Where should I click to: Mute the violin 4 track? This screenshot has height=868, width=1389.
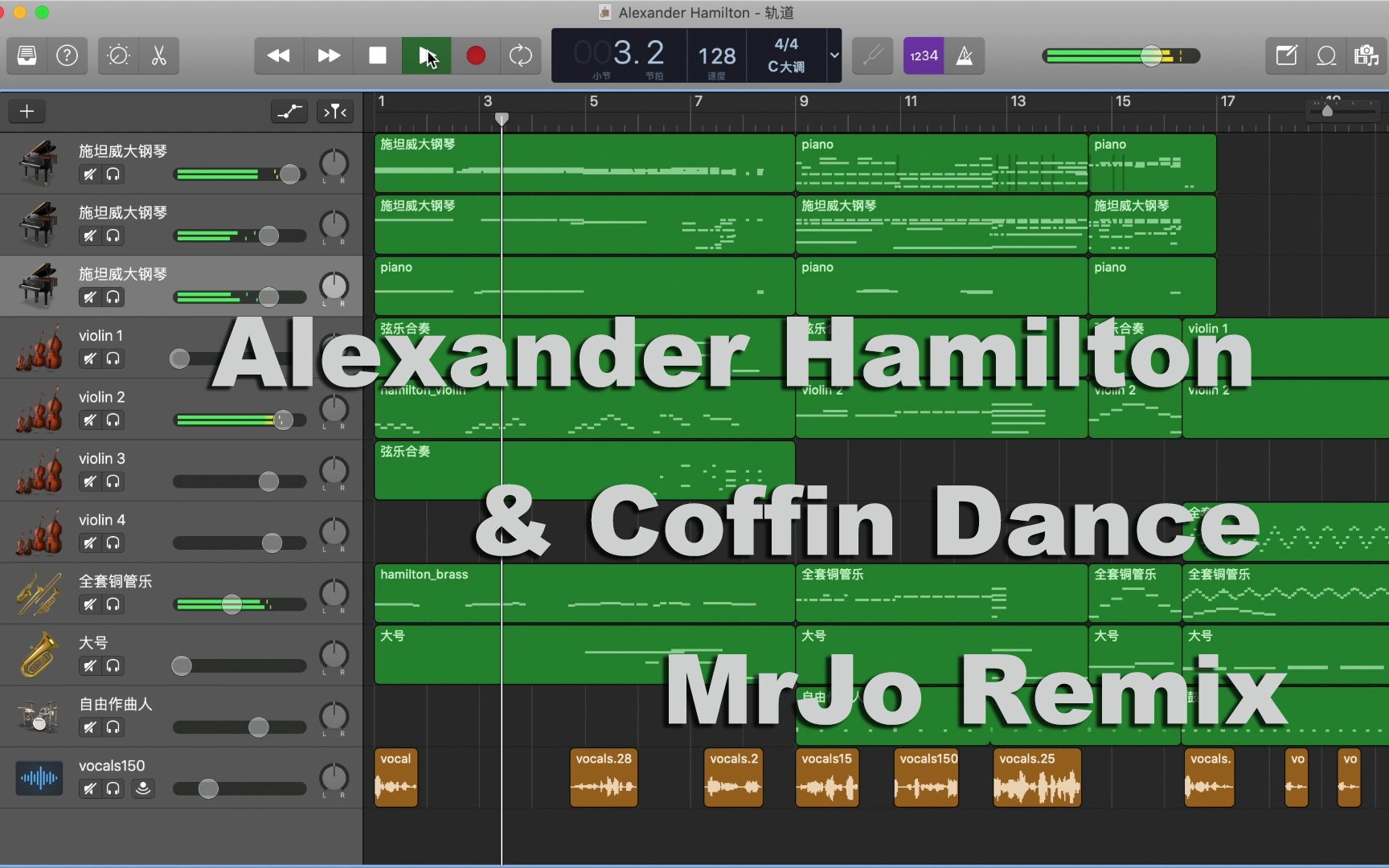pyautogui.click(x=90, y=542)
